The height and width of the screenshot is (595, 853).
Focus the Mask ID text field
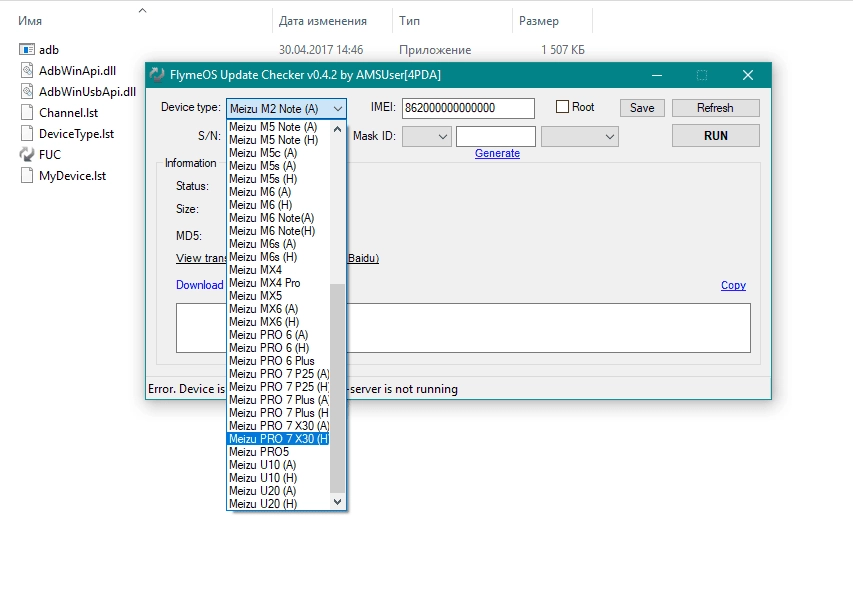[496, 137]
